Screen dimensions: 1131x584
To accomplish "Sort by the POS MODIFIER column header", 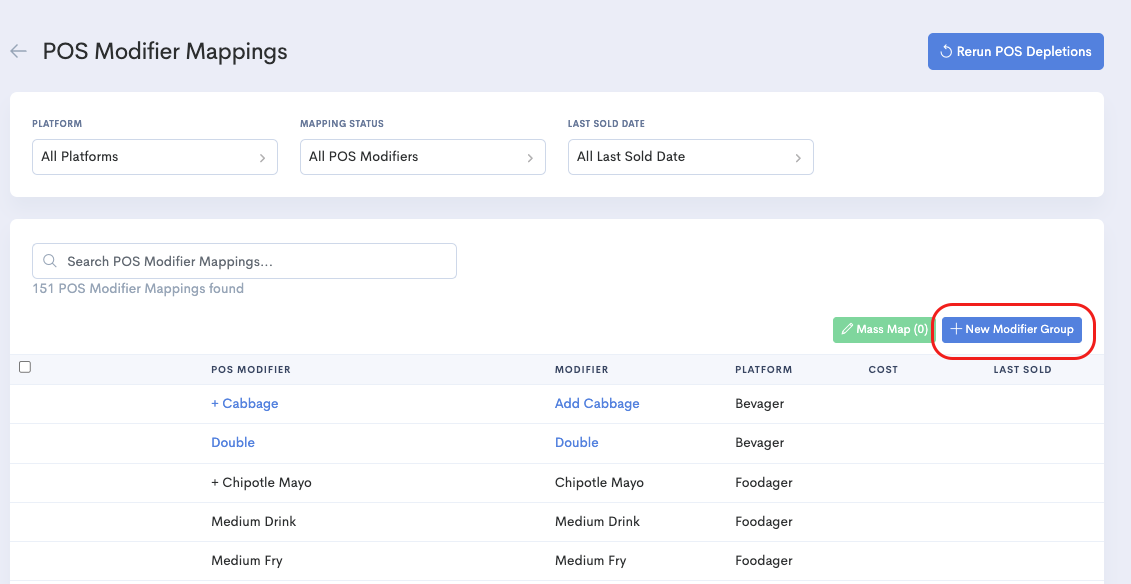I will [251, 369].
